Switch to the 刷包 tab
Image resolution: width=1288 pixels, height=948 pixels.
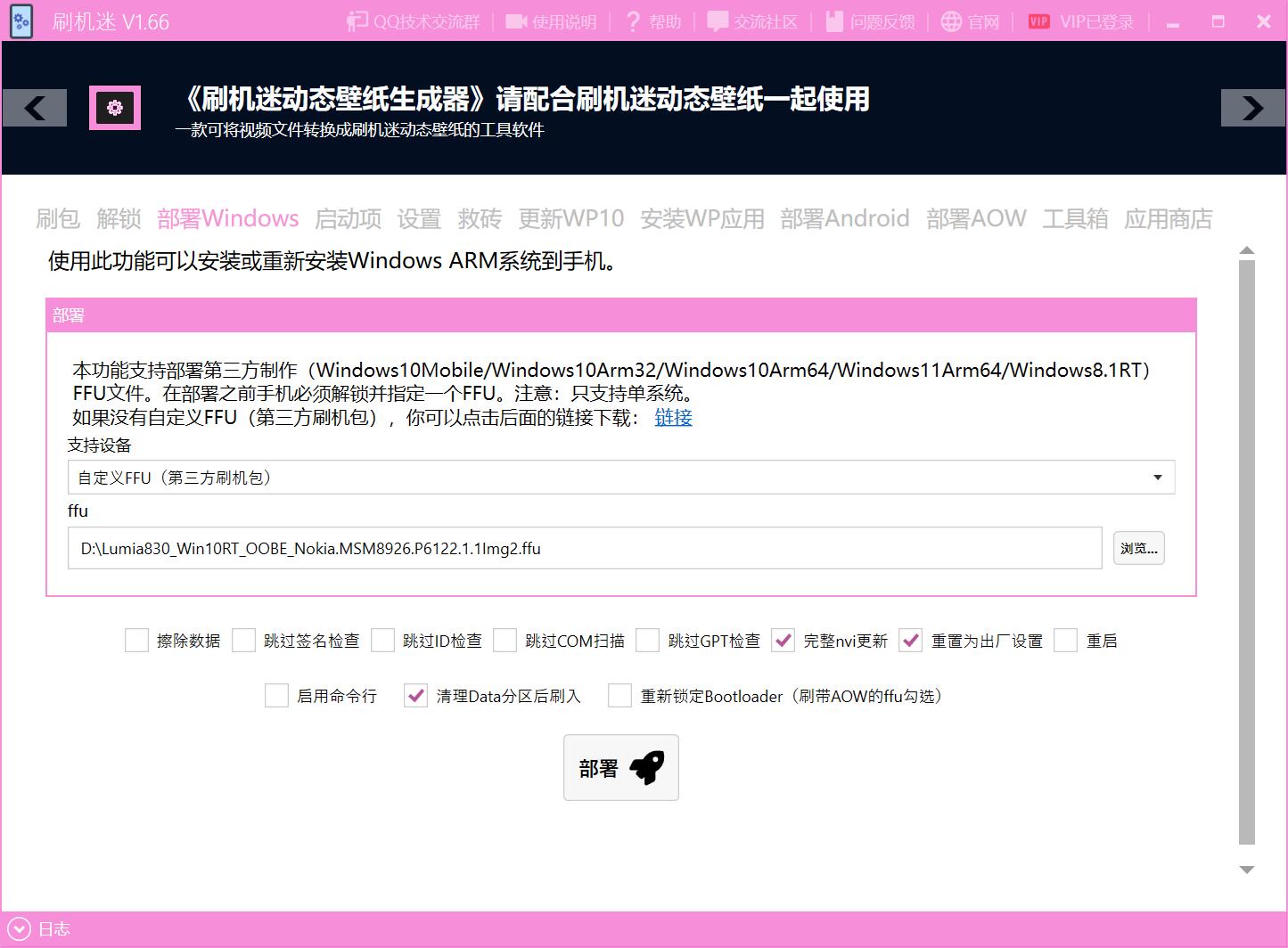coord(58,218)
